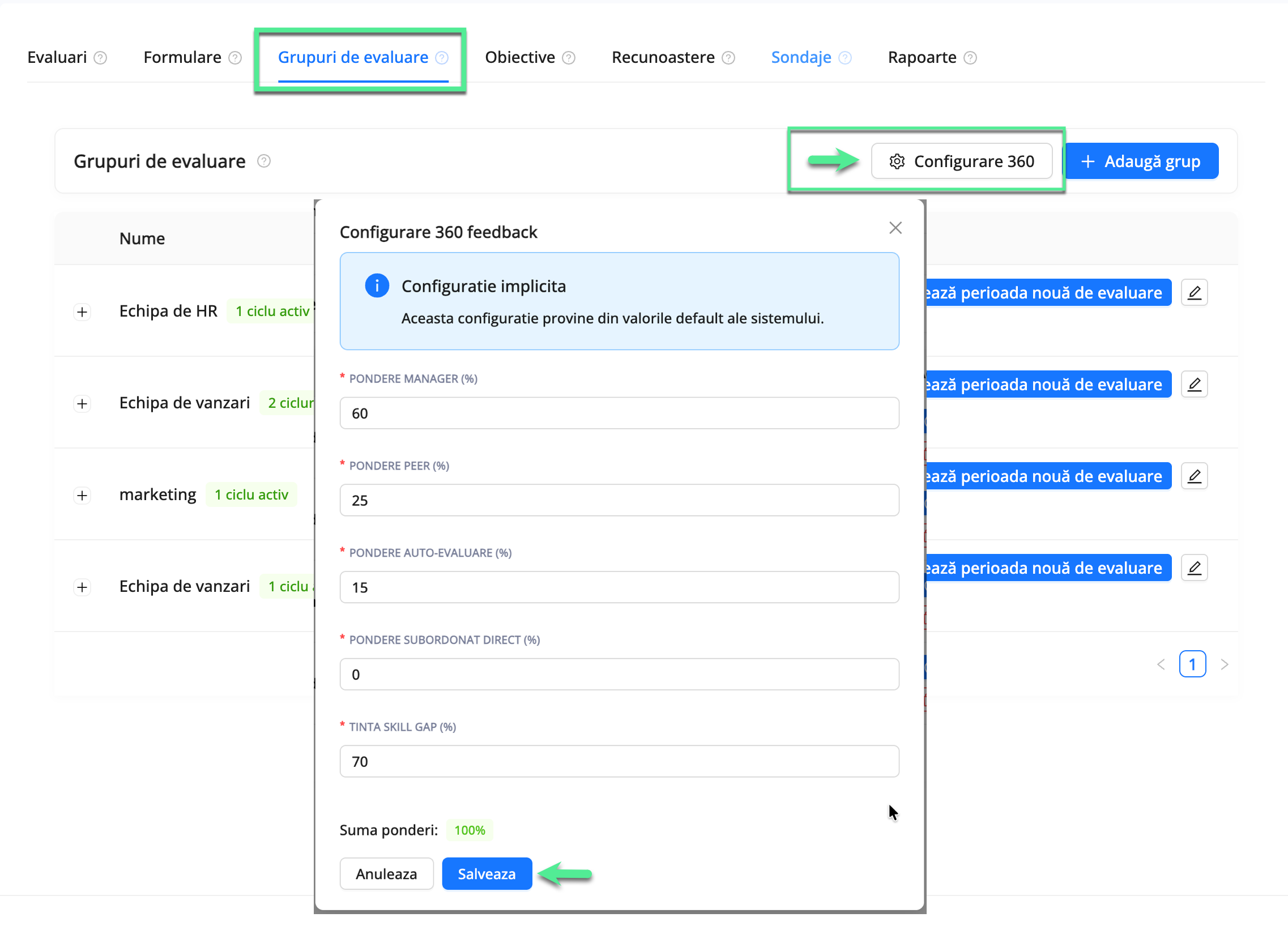1288x930 pixels.
Task: Edit Echipa de vanzari group with 2 cicluri
Action: coord(1195,385)
